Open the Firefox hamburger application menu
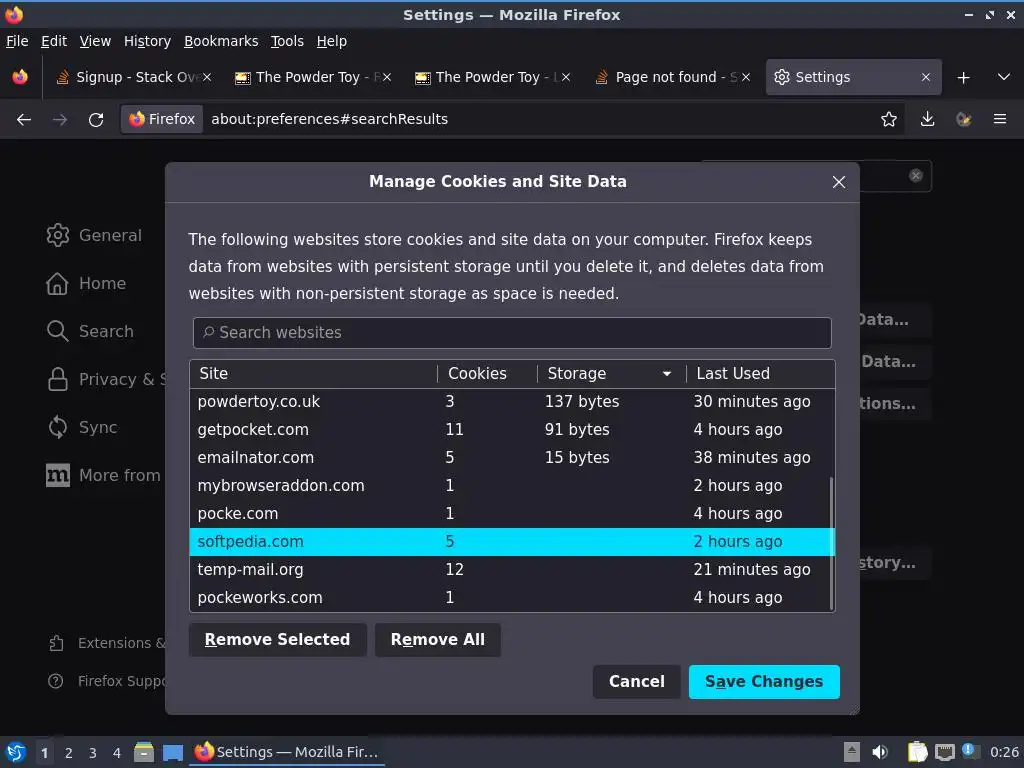 coord(1000,120)
